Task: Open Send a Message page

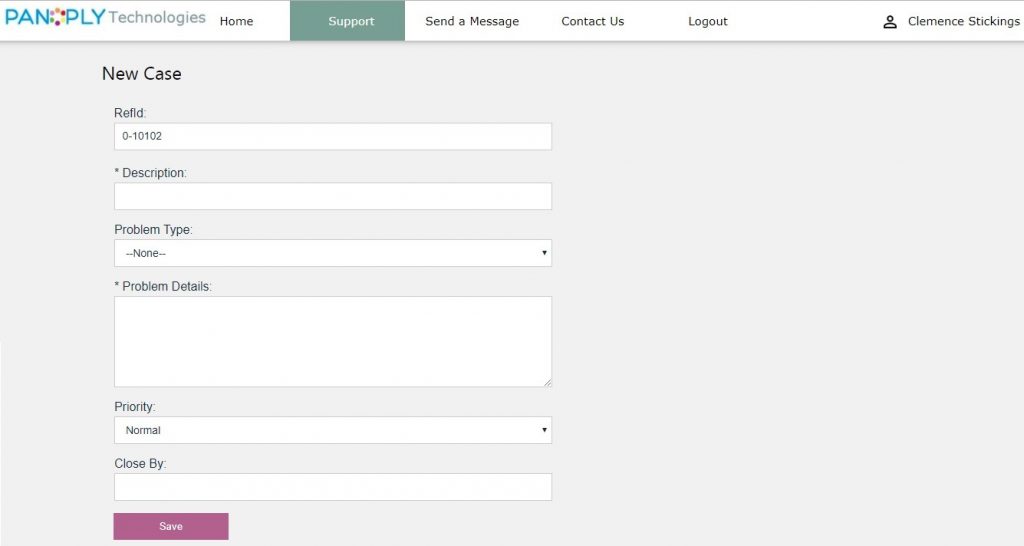Action: [x=472, y=21]
